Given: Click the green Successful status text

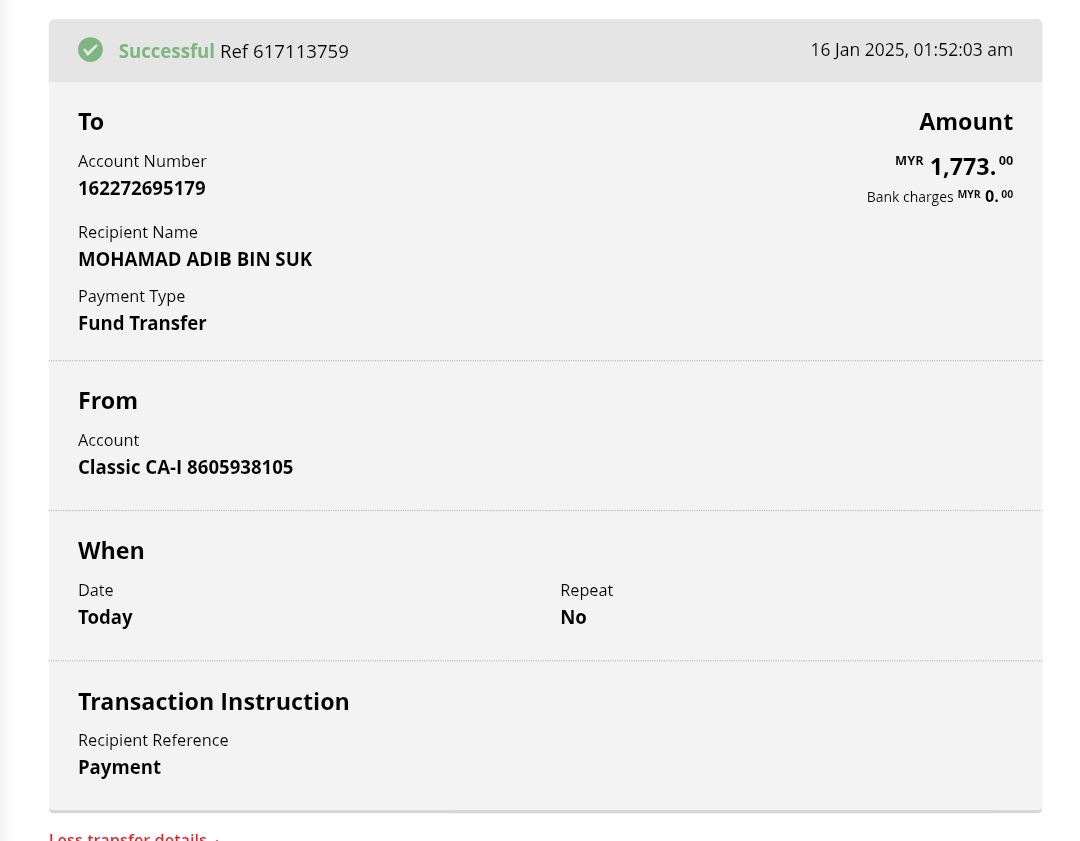Looking at the screenshot, I should coord(166,51).
